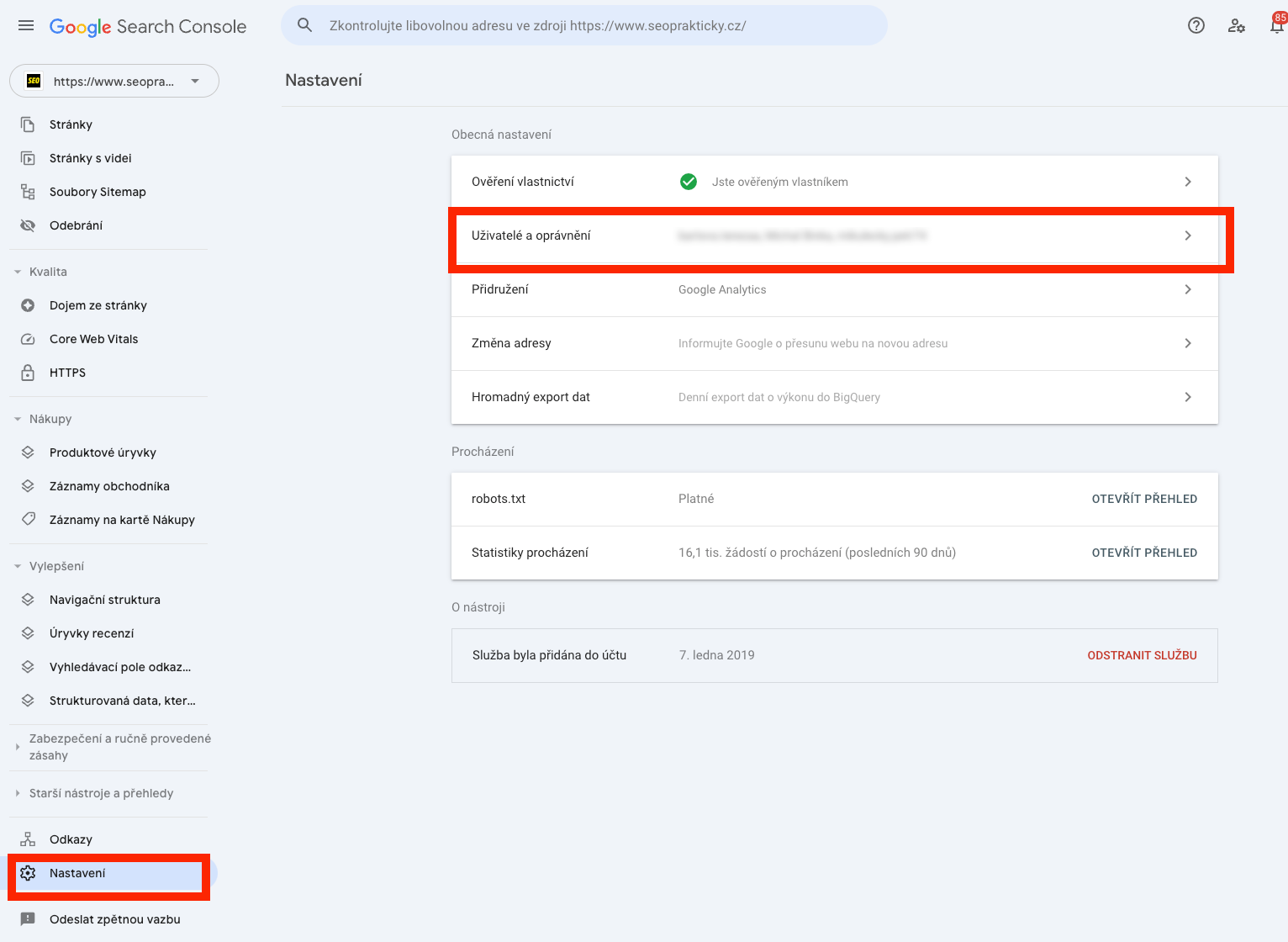
Task: Click the Strukturovaná data icon
Action: tap(28, 701)
